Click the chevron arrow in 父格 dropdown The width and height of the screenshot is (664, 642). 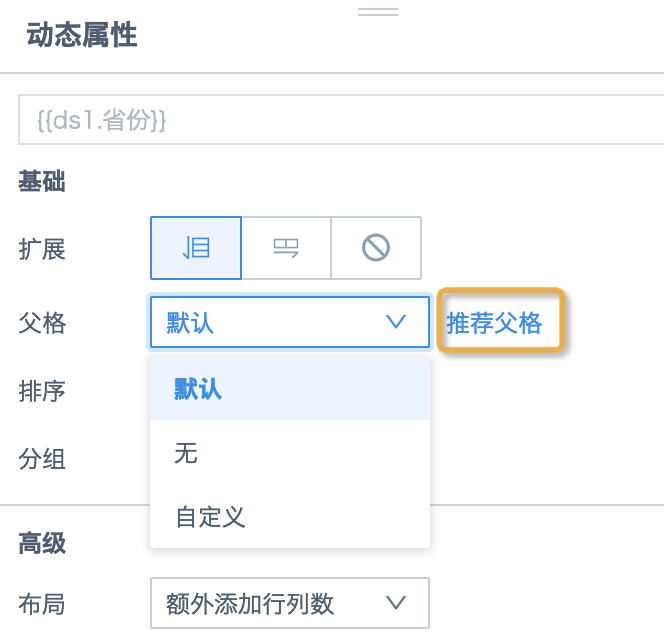[x=396, y=322]
